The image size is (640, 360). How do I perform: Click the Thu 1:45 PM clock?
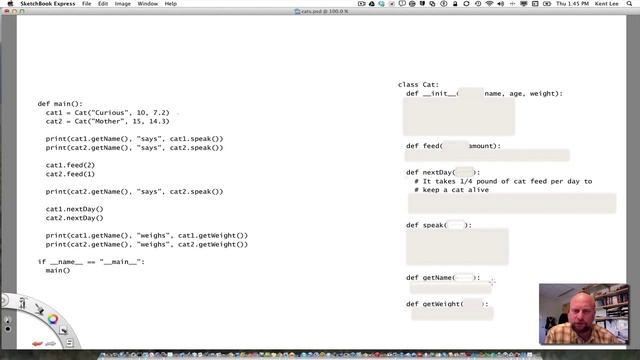coord(573,4)
